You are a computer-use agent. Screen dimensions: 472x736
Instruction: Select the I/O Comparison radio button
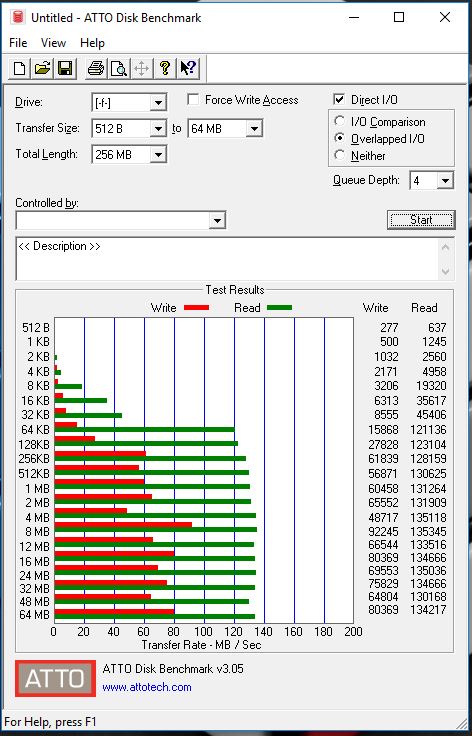(340, 121)
